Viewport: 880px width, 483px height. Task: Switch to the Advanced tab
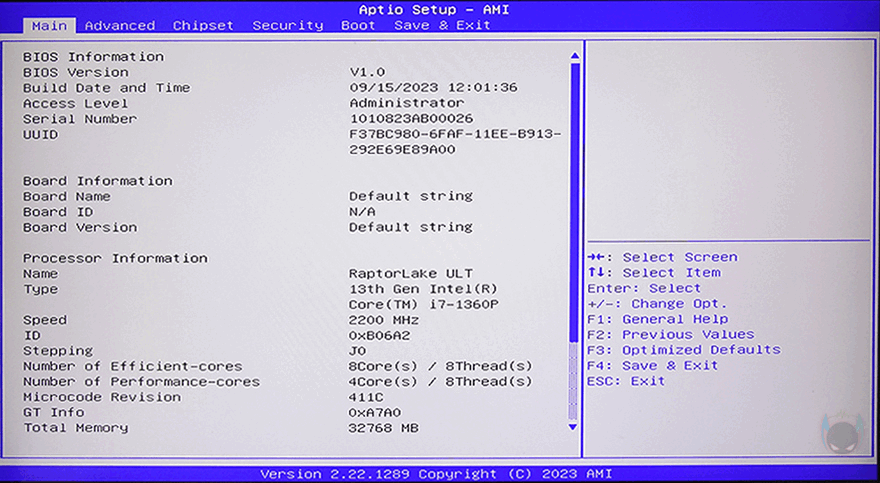coord(119,25)
